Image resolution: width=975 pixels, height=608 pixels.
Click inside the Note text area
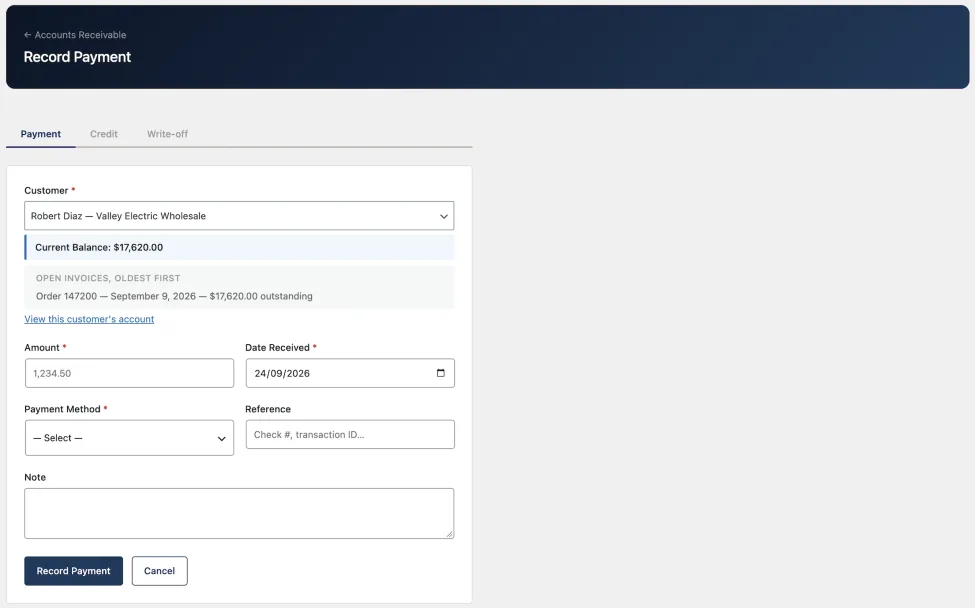point(239,514)
